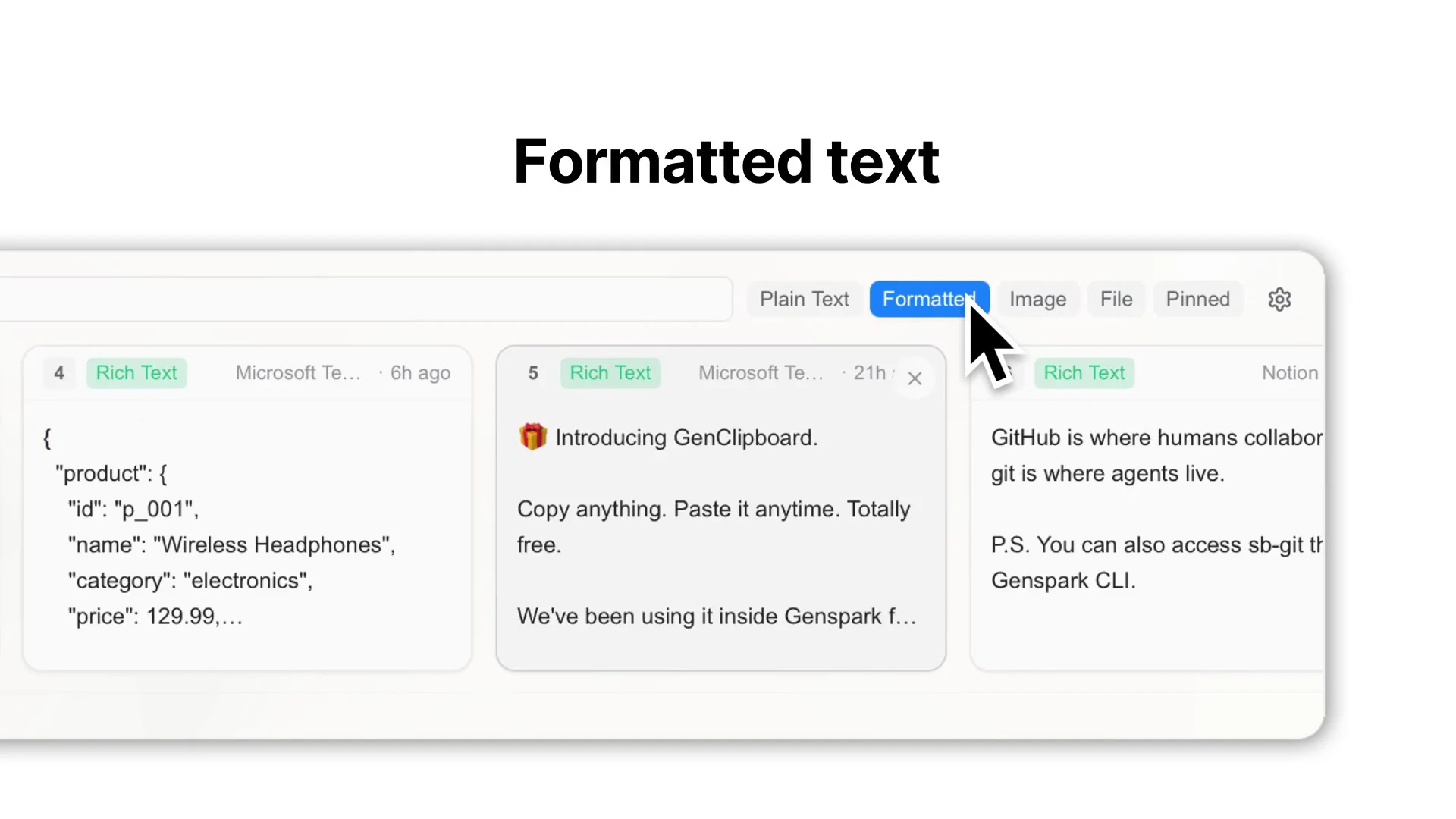The image size is (1456, 819).
Task: Click "GitHub is where humans collabor" text
Action: point(1156,438)
